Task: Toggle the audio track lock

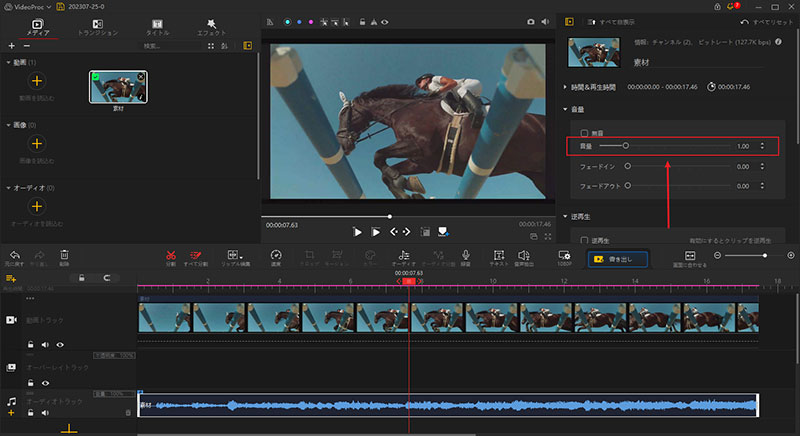Action: coord(31,413)
